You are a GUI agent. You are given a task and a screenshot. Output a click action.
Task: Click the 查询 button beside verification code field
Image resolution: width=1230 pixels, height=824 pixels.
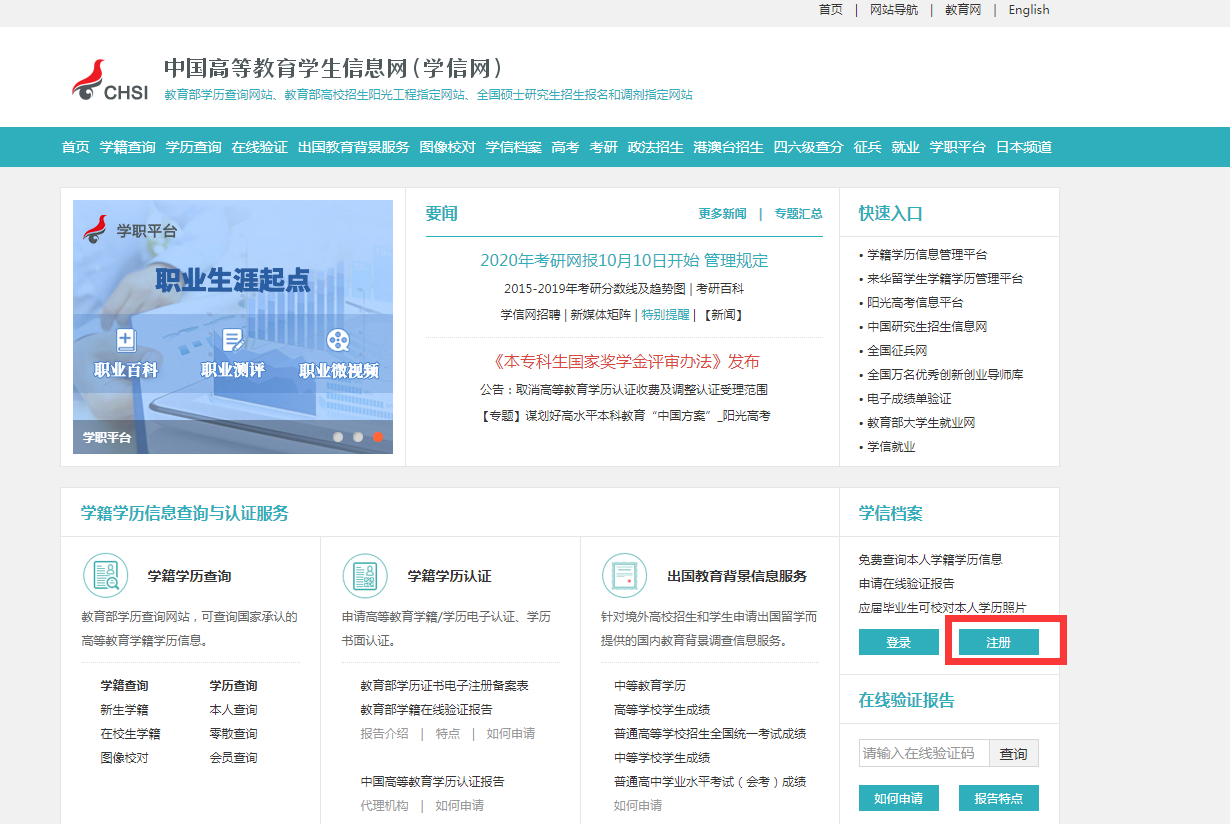click(x=1014, y=753)
